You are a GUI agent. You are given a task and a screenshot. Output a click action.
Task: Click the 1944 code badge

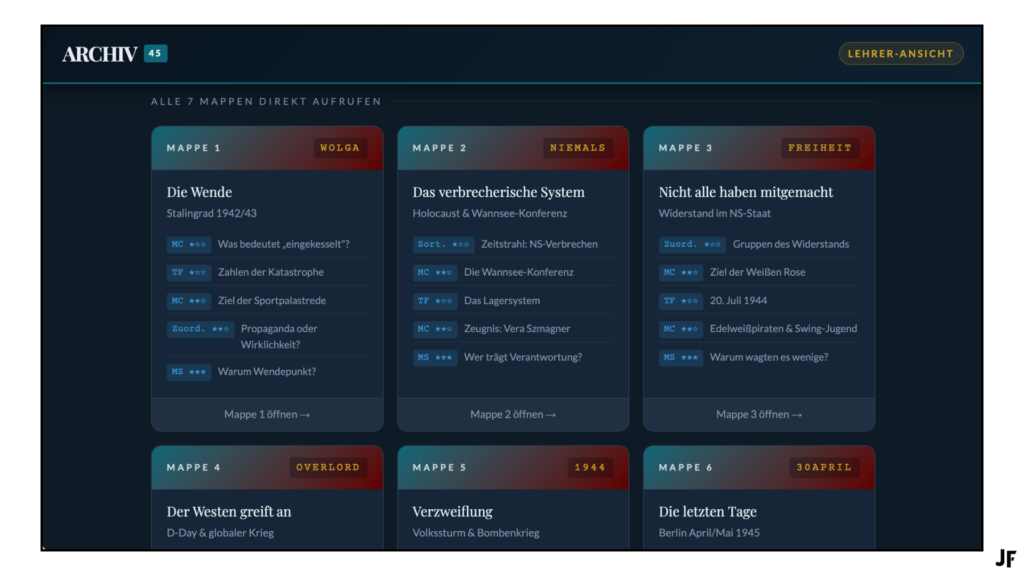(590, 467)
